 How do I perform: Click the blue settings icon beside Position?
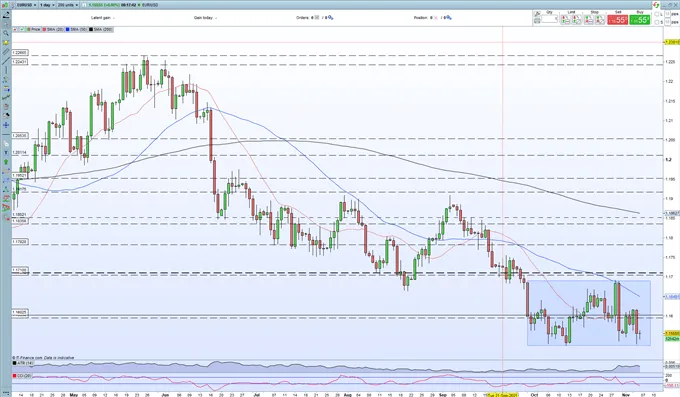[449, 18]
